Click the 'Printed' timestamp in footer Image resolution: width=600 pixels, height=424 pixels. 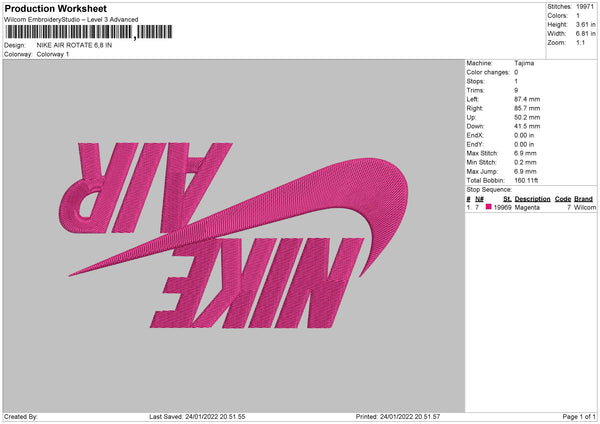point(398,417)
